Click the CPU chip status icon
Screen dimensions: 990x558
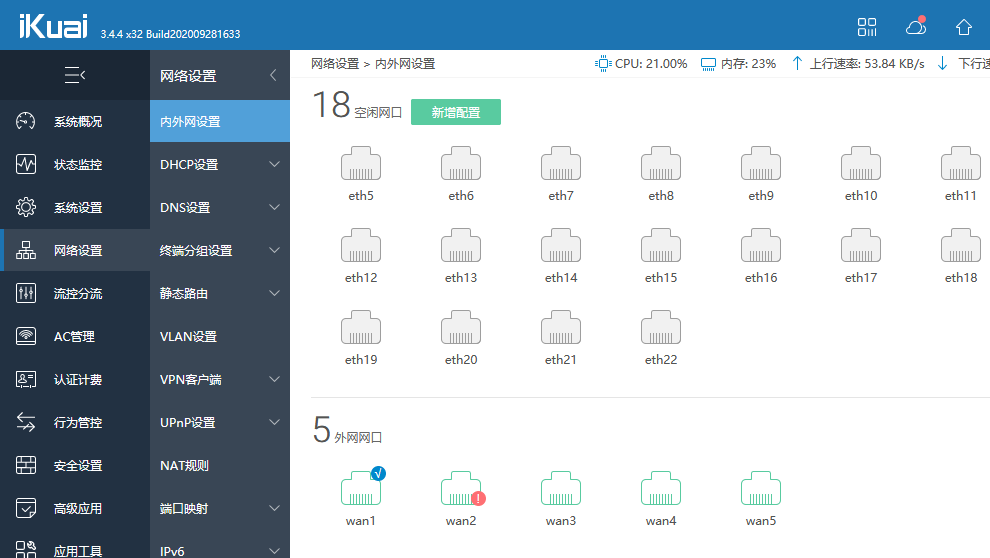click(603, 64)
